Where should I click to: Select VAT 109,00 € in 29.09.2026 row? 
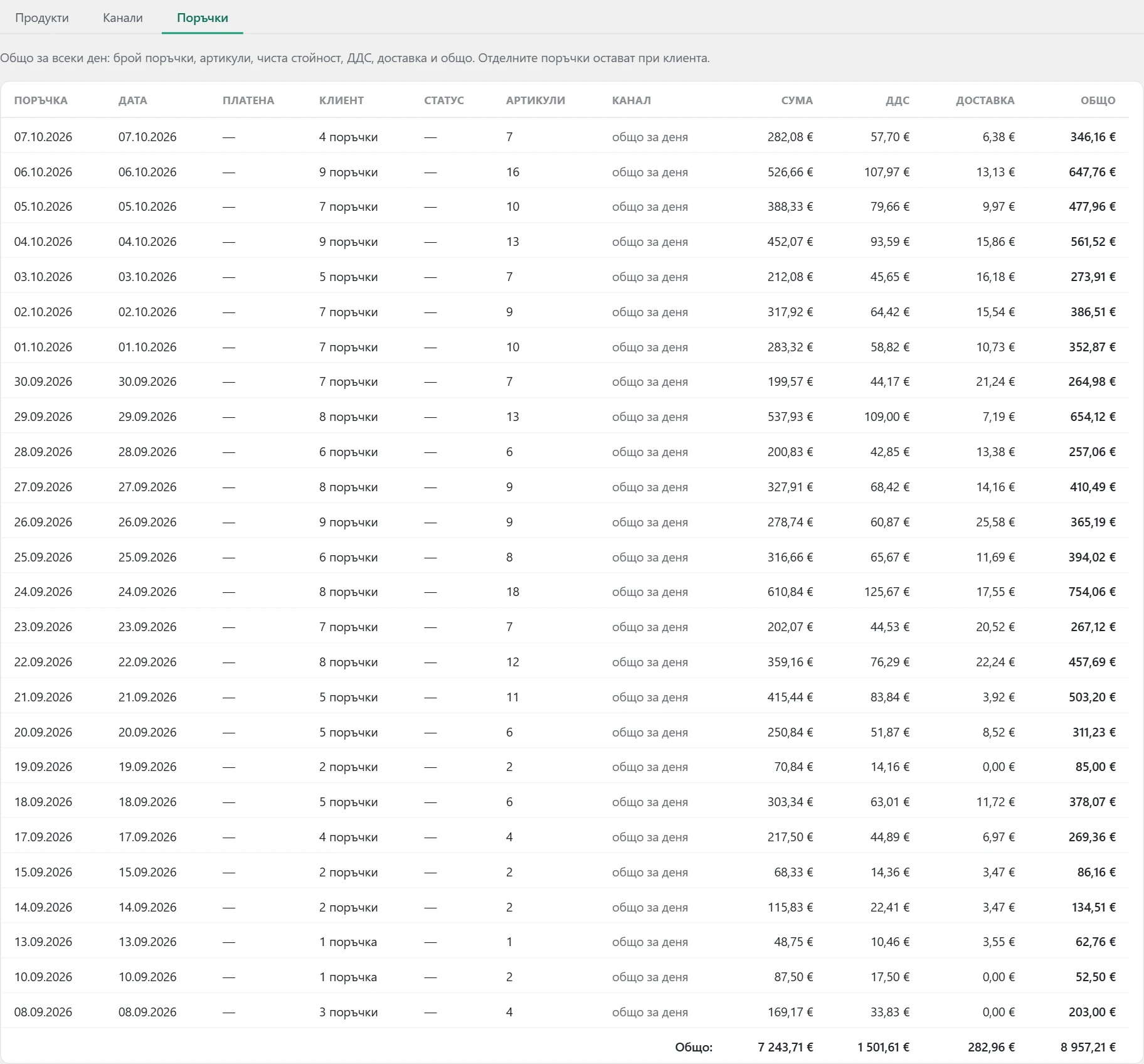(x=887, y=417)
